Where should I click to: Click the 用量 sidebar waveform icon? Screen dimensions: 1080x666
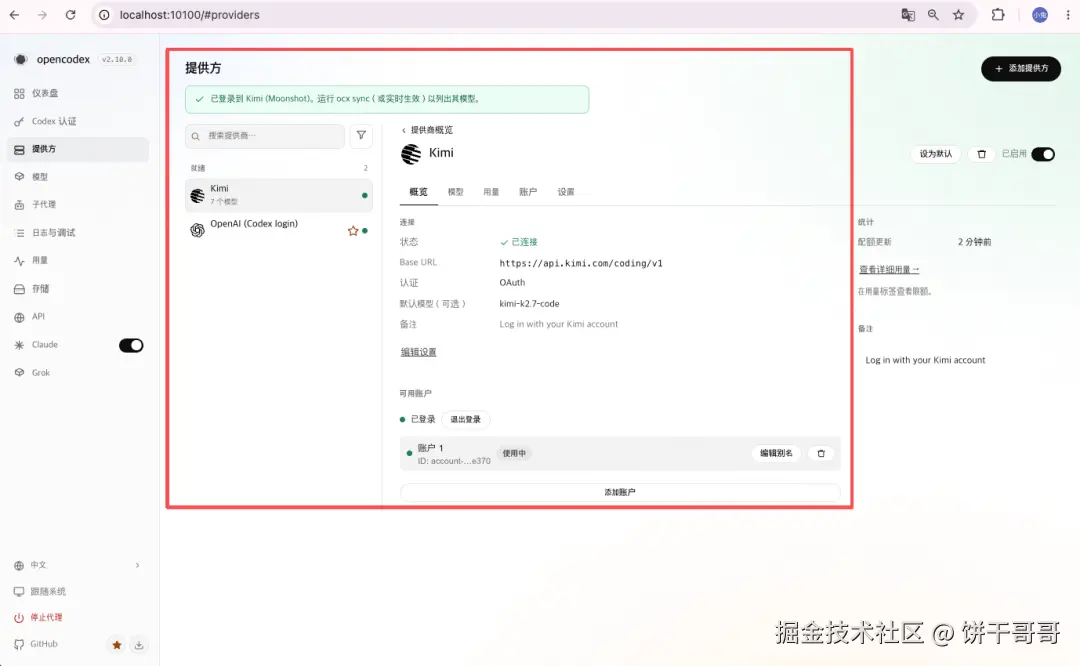point(19,260)
